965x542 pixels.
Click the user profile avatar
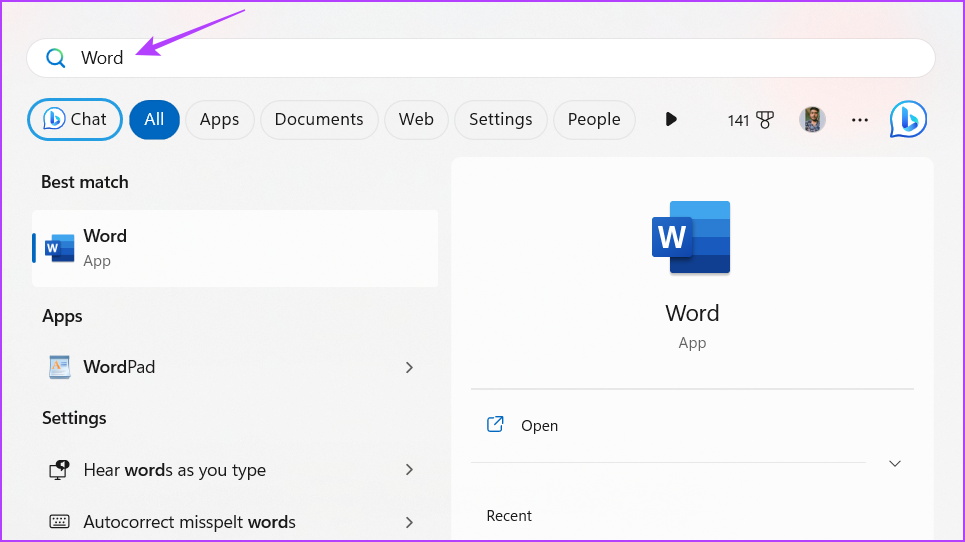pyautogui.click(x=812, y=120)
